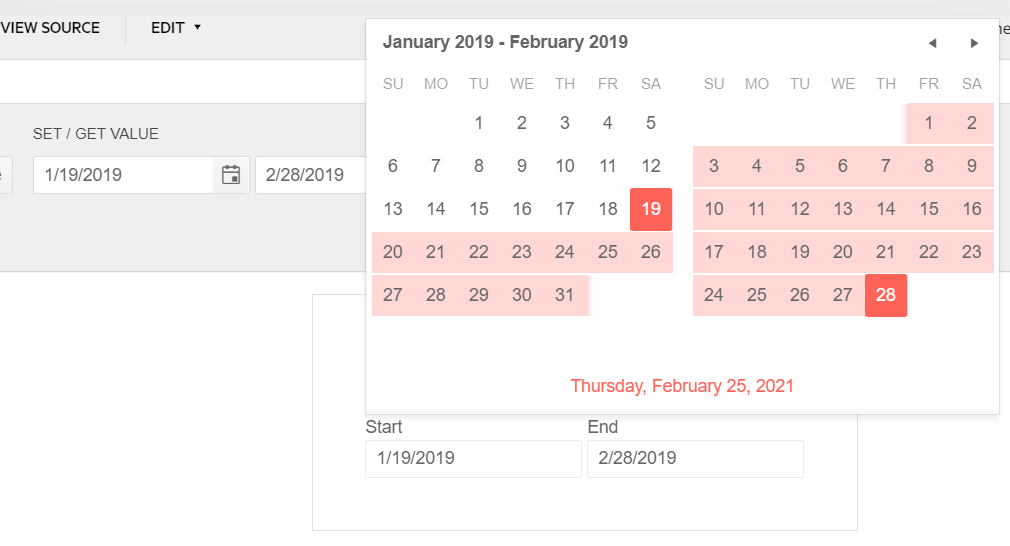Select January 31 in the calendar
The width and height of the screenshot is (1010, 546).
tap(565, 295)
